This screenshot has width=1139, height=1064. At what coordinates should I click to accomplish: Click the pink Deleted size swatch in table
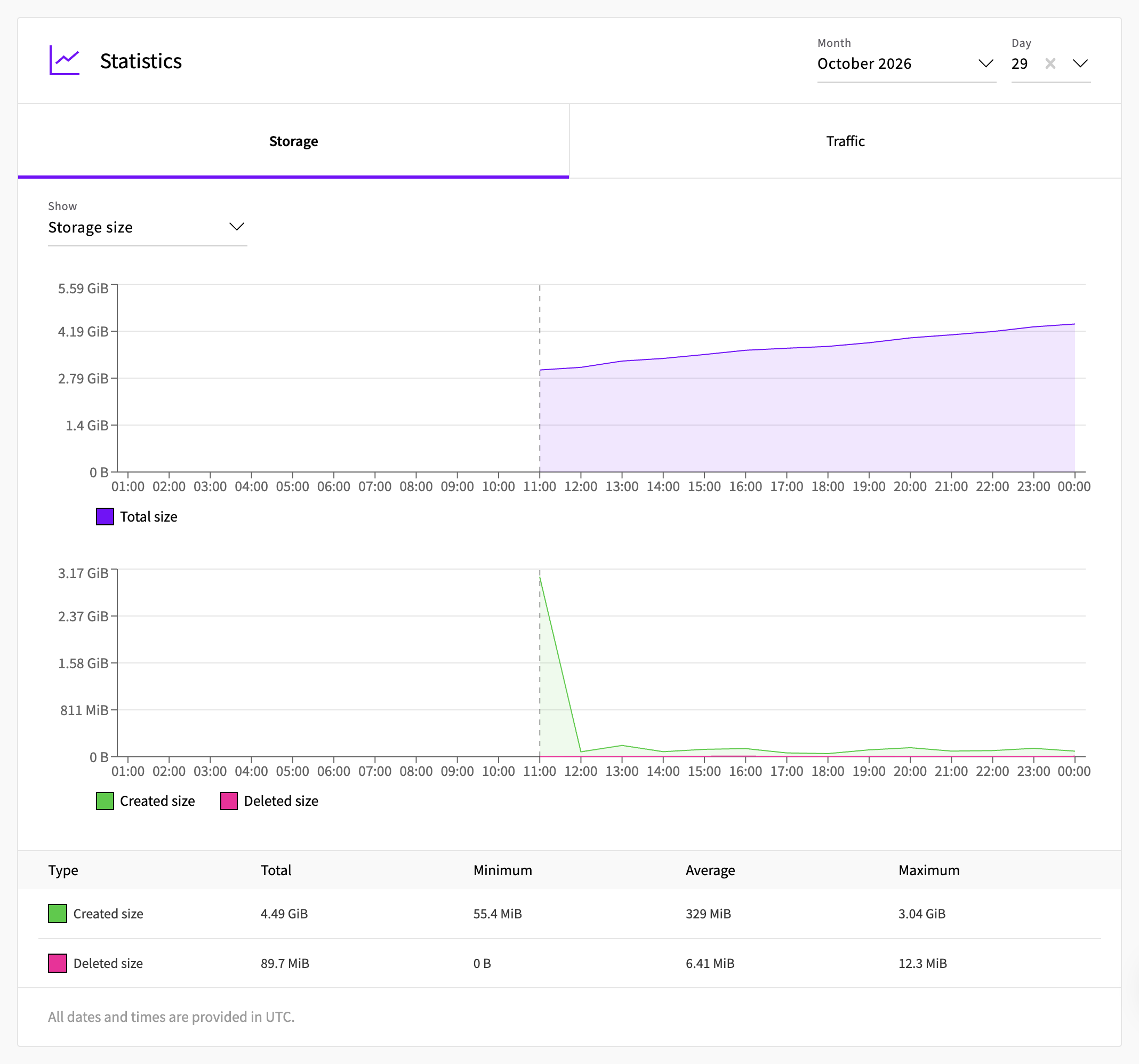coord(57,963)
